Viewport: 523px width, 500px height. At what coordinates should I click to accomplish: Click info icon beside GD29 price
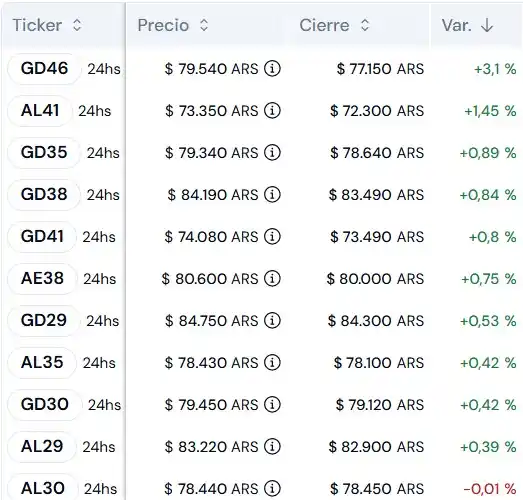[272, 321]
